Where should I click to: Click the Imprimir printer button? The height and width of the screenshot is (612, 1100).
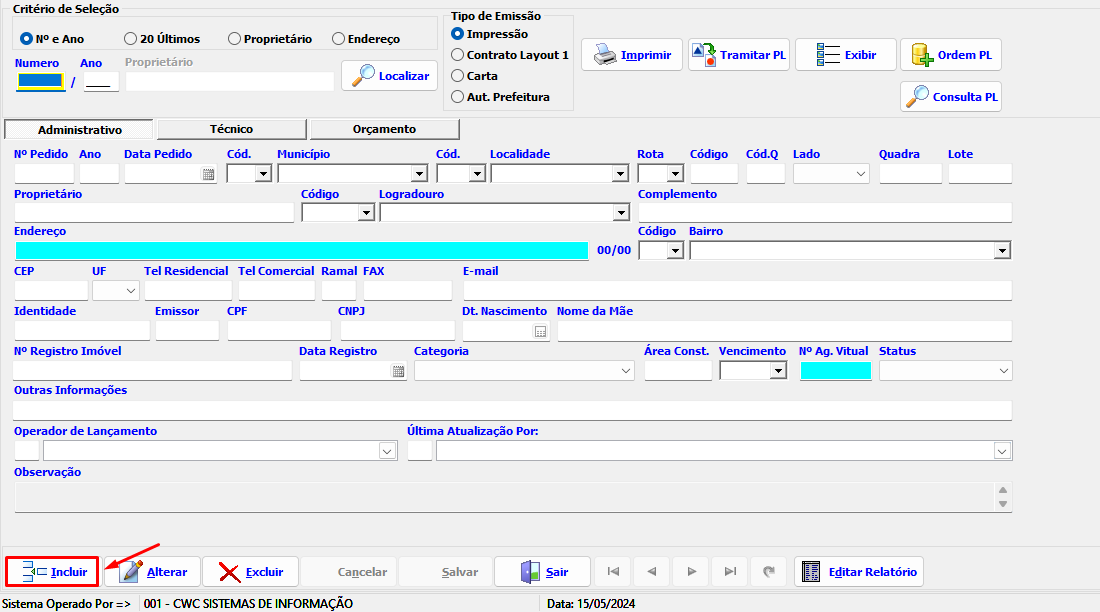coord(632,55)
